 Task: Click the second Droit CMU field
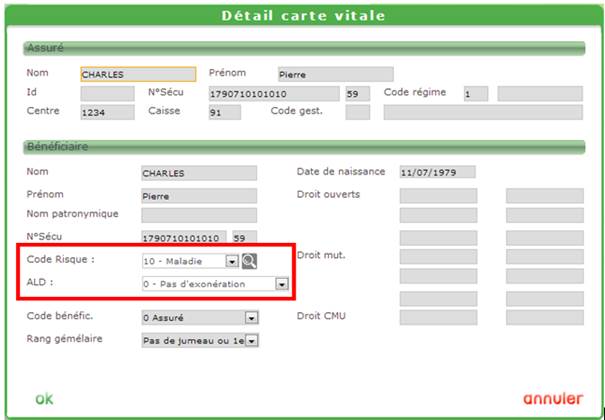[545, 317]
